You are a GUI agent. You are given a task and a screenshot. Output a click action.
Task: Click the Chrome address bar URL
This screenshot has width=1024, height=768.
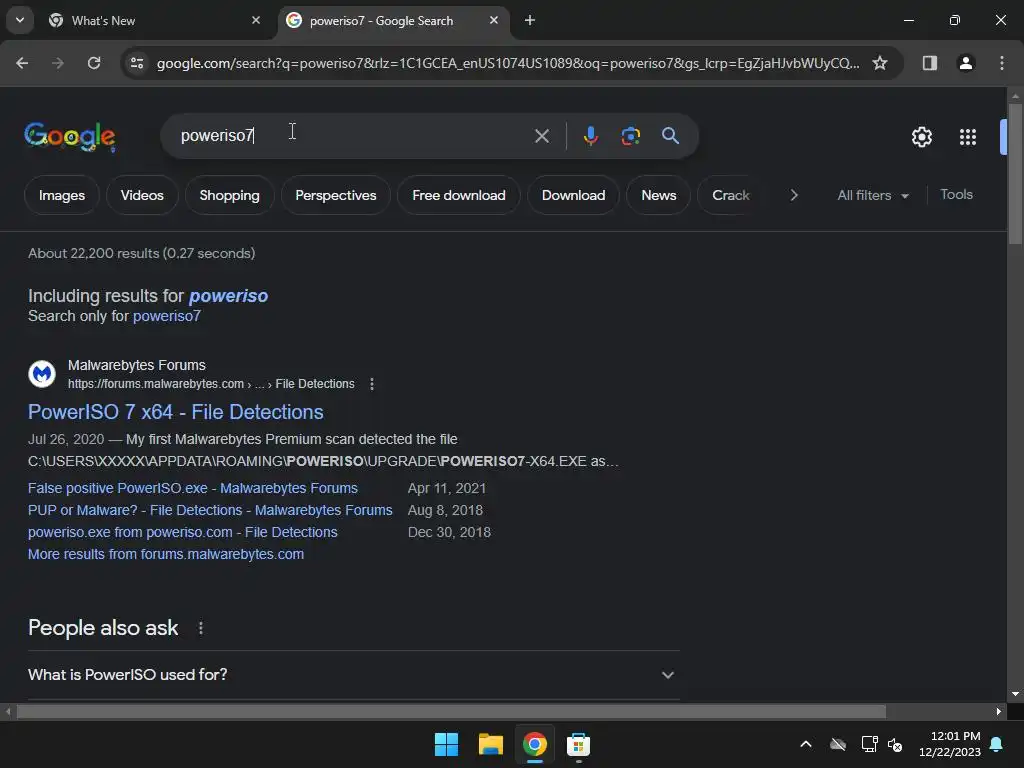[508, 63]
